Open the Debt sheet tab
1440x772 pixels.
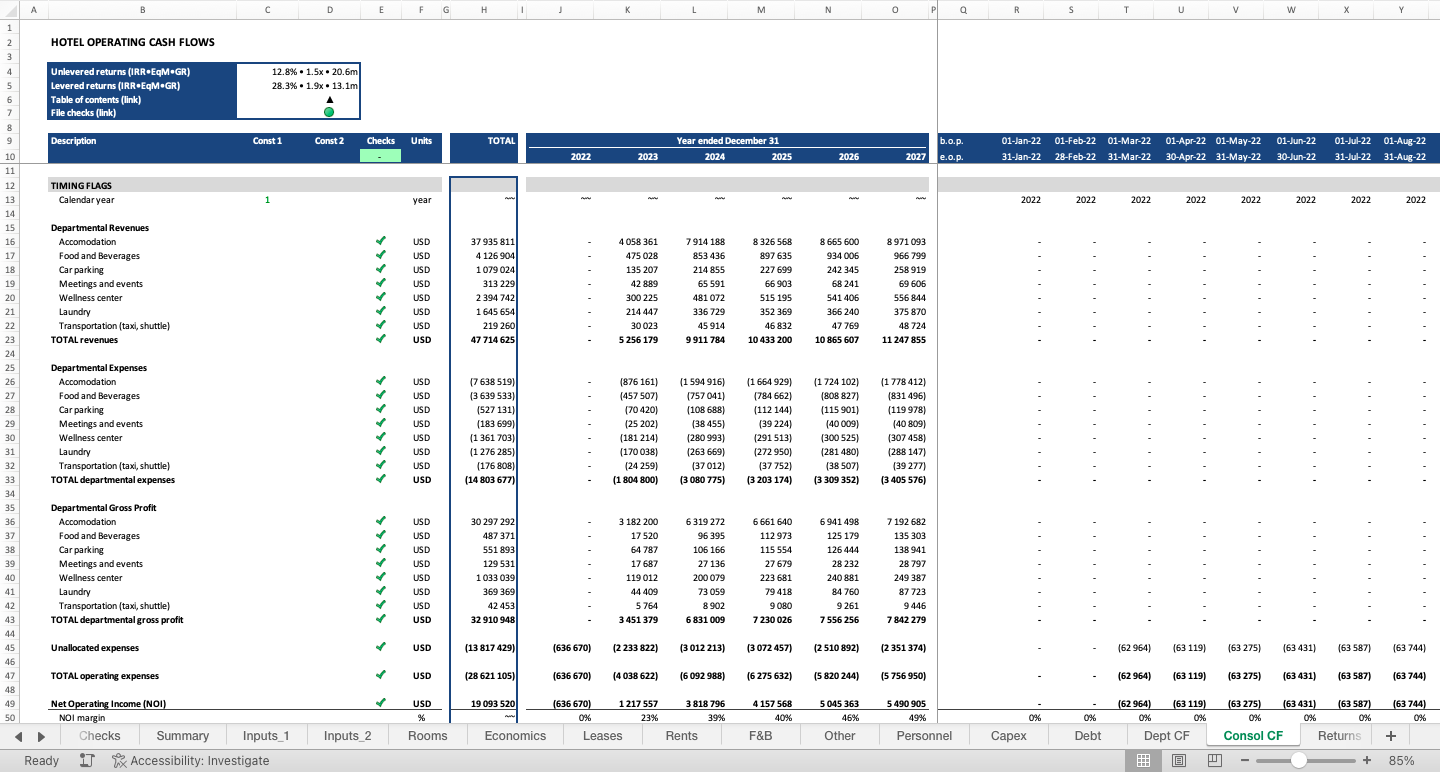(x=1088, y=735)
